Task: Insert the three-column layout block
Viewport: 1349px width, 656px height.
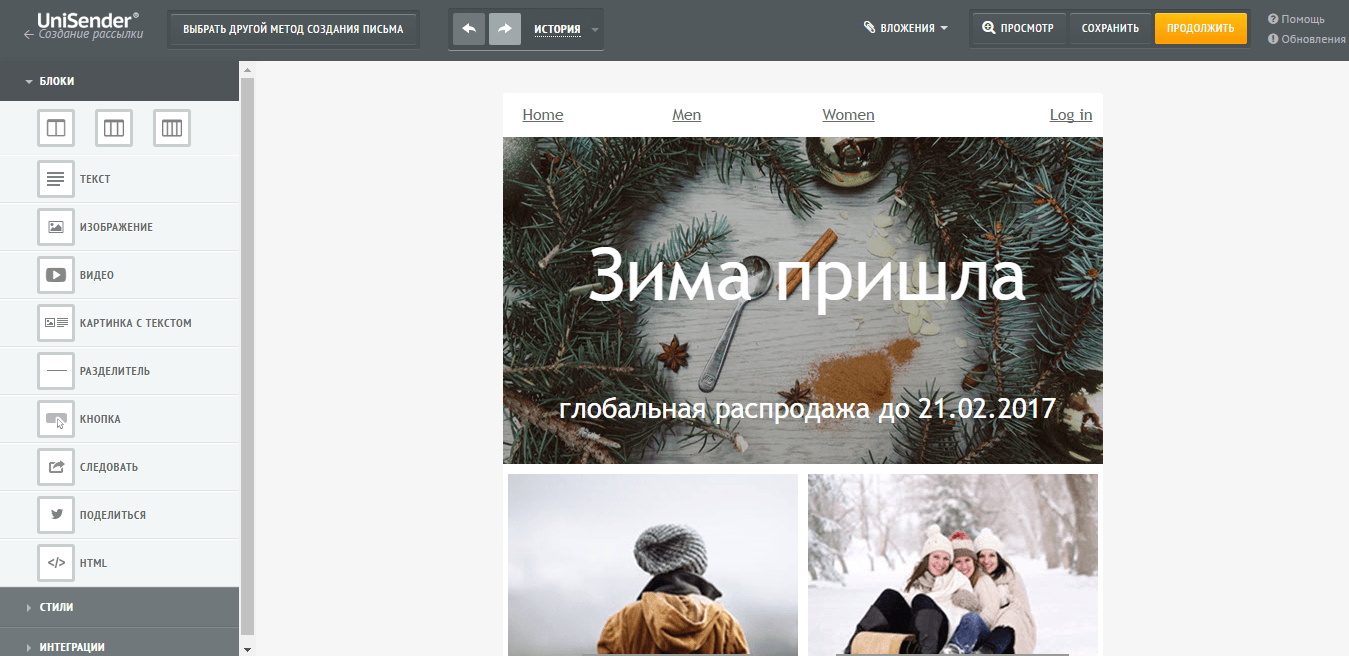Action: [x=114, y=128]
